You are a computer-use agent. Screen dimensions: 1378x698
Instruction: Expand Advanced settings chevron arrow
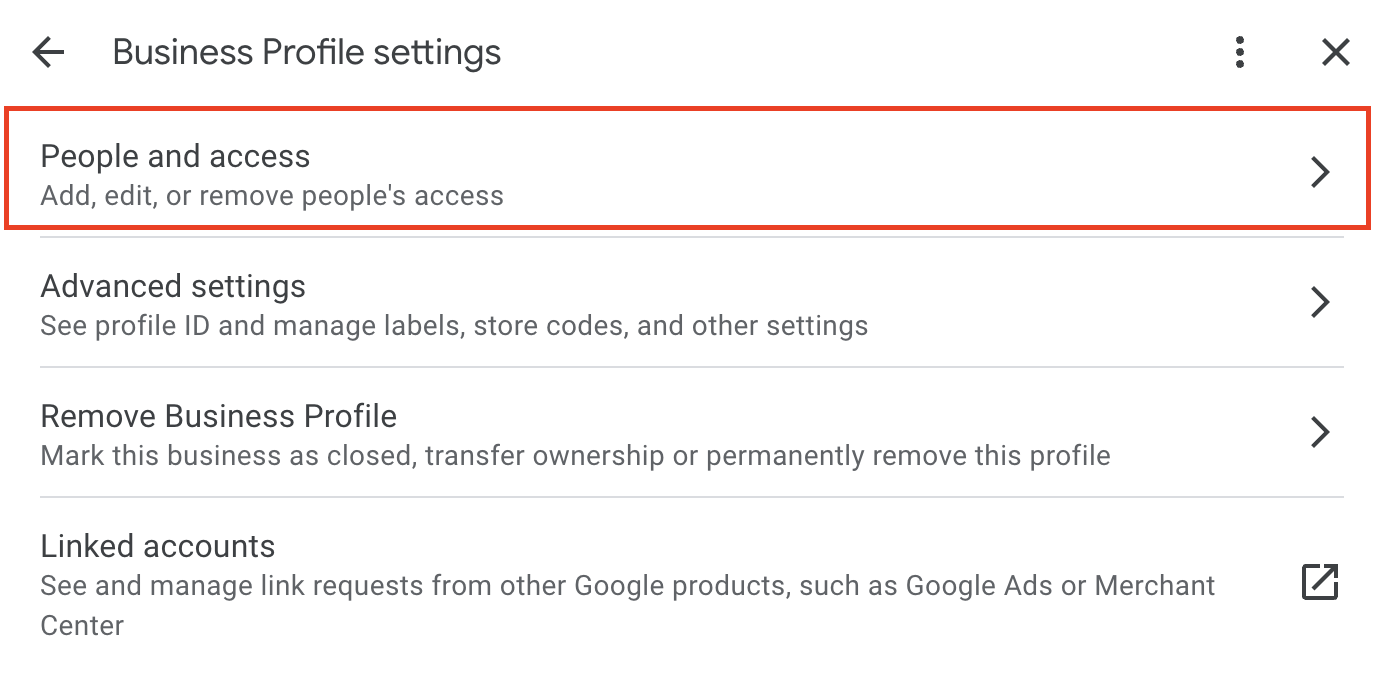click(1320, 302)
